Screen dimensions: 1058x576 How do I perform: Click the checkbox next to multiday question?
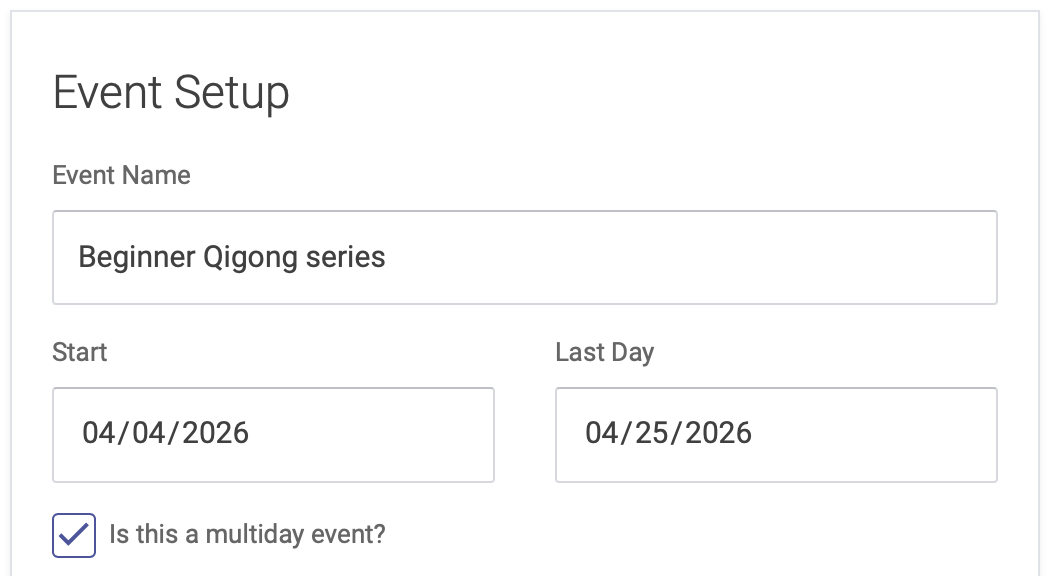click(72, 535)
